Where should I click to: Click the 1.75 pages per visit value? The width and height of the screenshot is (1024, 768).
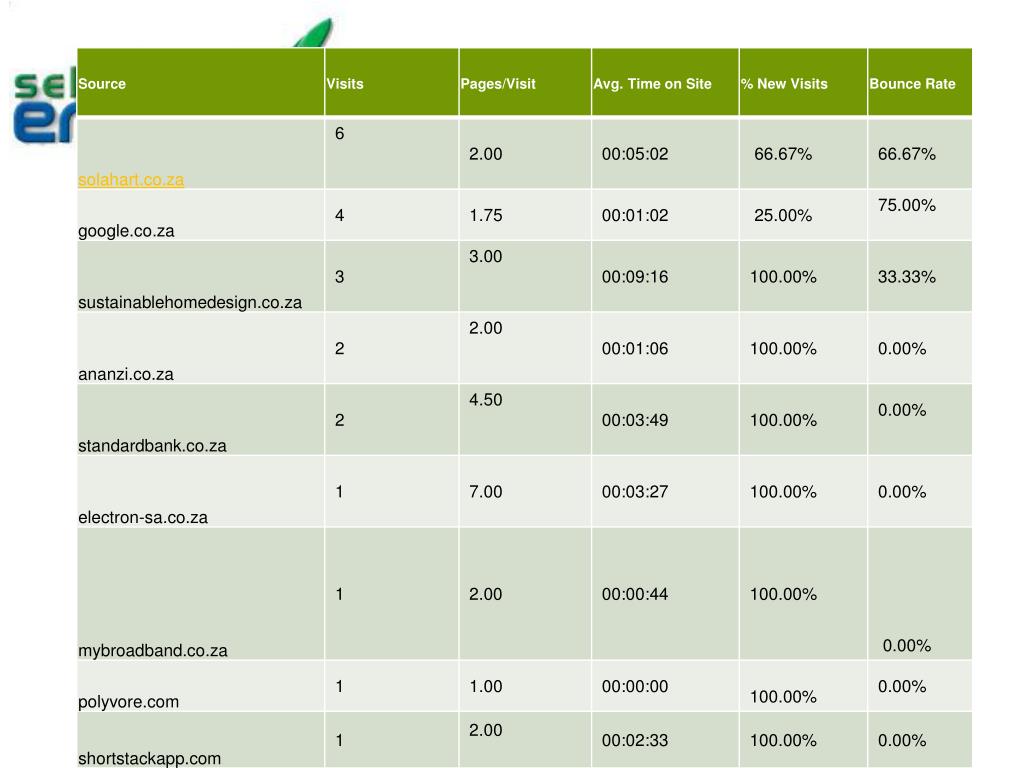click(485, 216)
